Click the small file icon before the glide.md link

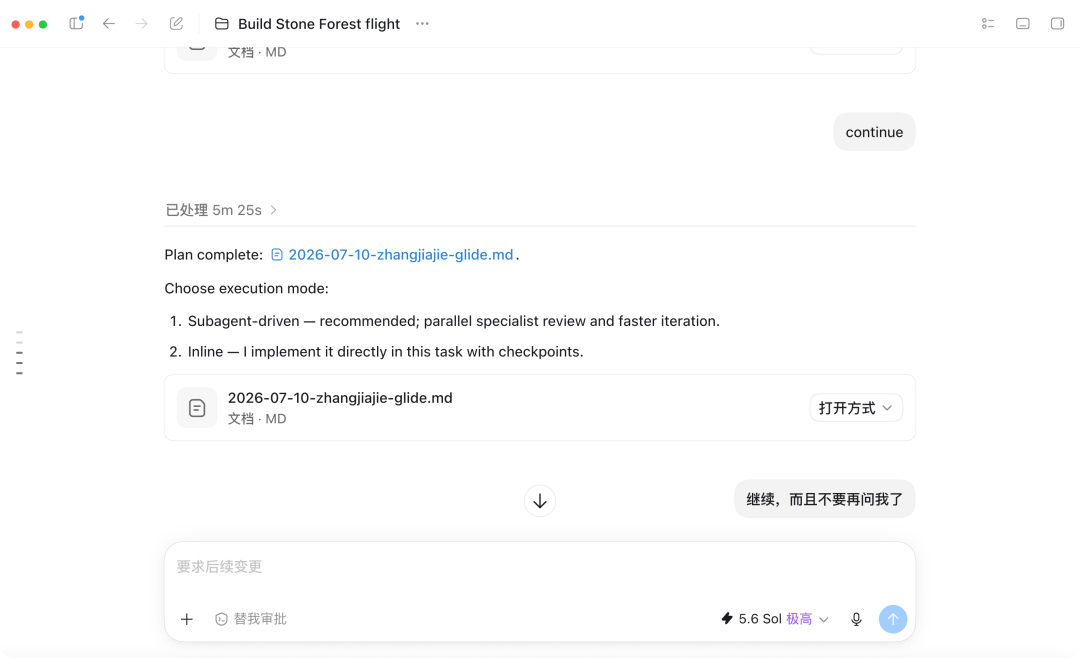(277, 255)
